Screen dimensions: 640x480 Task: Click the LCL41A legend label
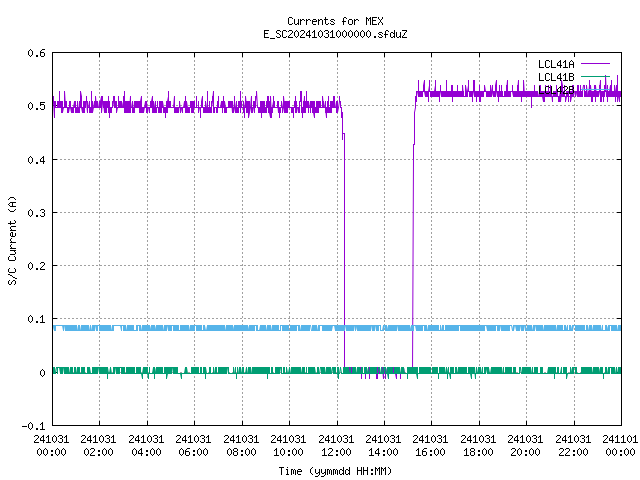pos(556,64)
